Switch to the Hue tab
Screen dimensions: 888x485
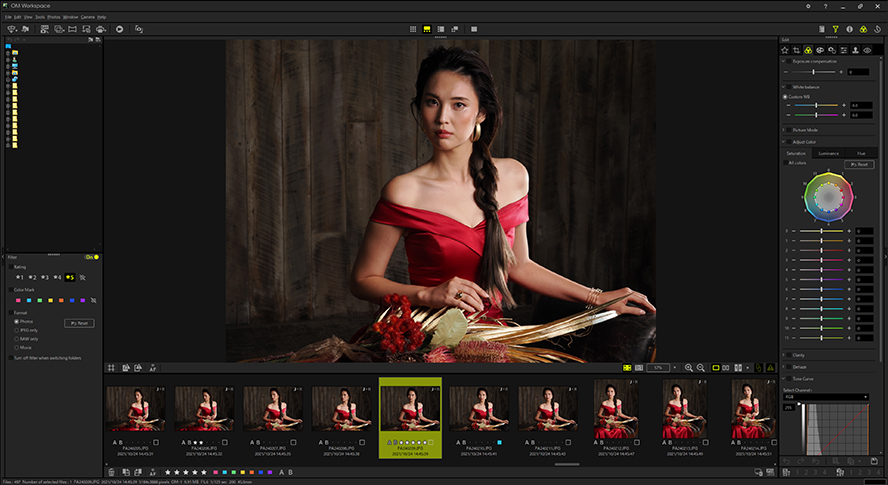pyautogui.click(x=861, y=153)
